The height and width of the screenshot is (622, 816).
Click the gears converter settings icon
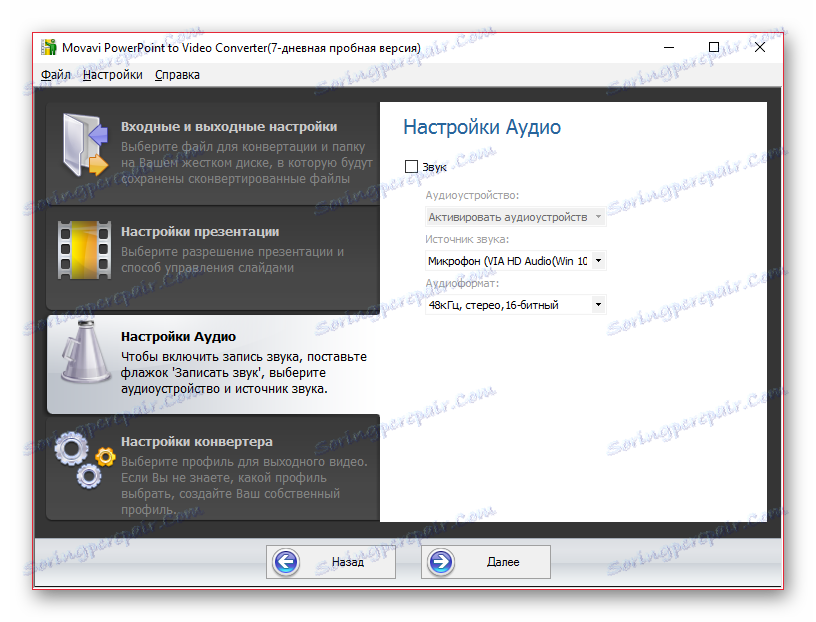[85, 460]
